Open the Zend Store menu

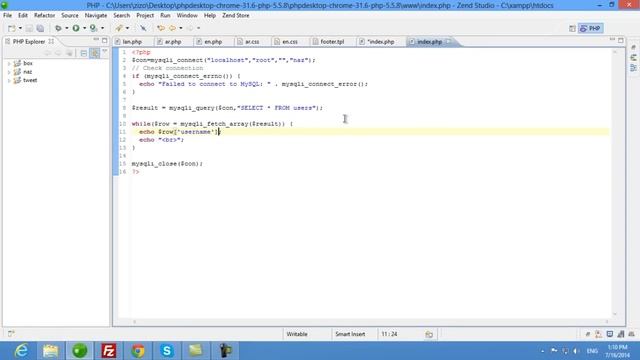click(x=236, y=15)
